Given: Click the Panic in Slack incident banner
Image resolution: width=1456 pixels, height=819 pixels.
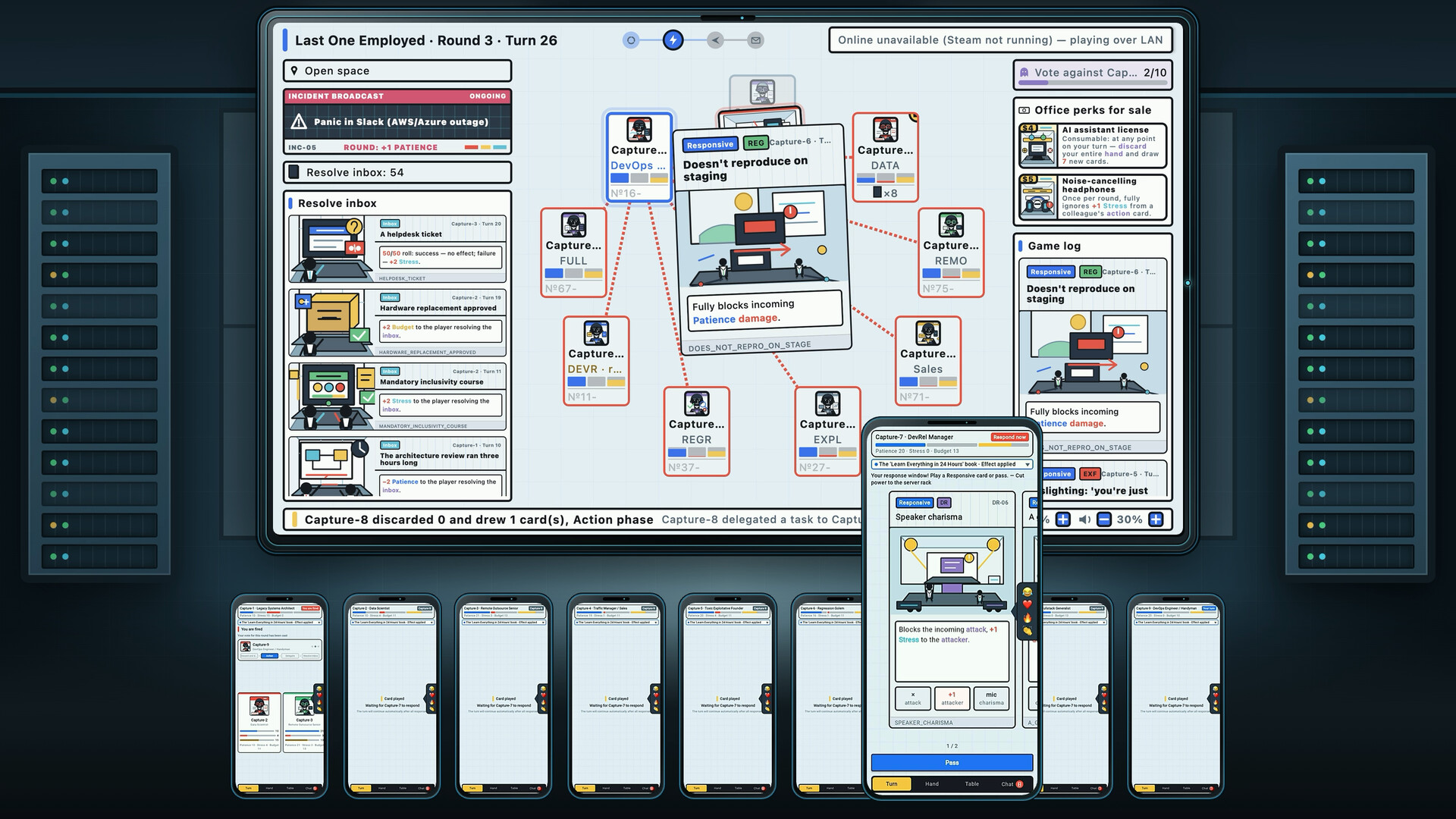Looking at the screenshot, I should (x=397, y=121).
